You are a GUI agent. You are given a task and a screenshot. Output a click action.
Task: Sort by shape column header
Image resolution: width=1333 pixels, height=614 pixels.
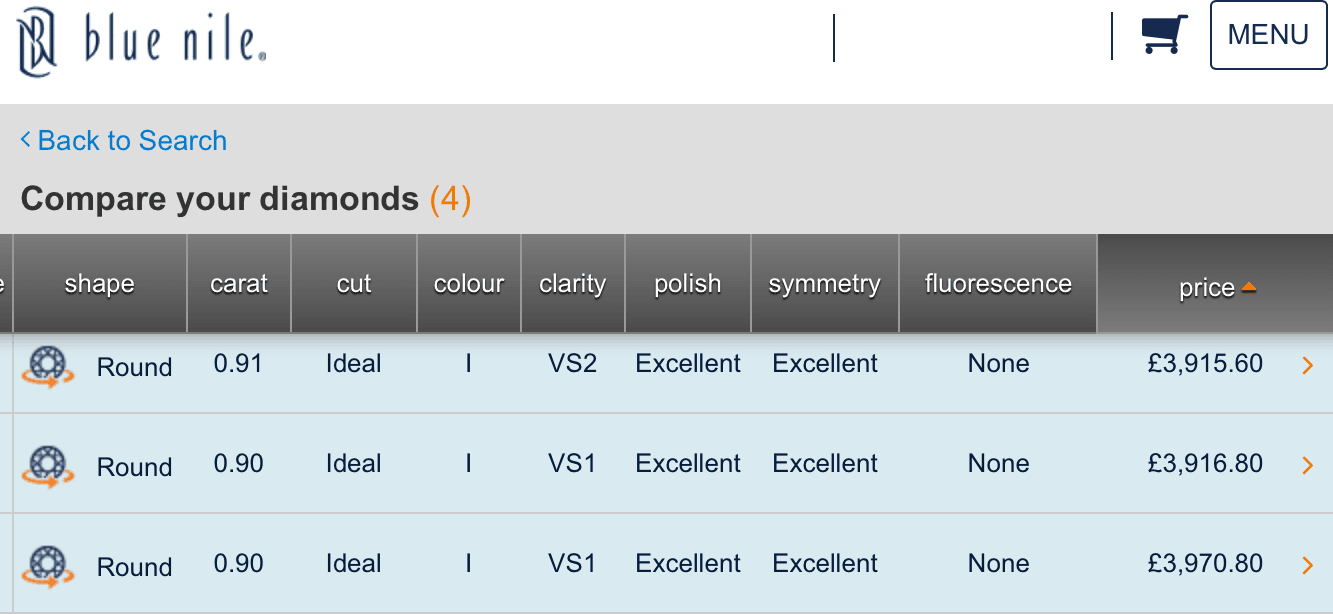pos(99,284)
